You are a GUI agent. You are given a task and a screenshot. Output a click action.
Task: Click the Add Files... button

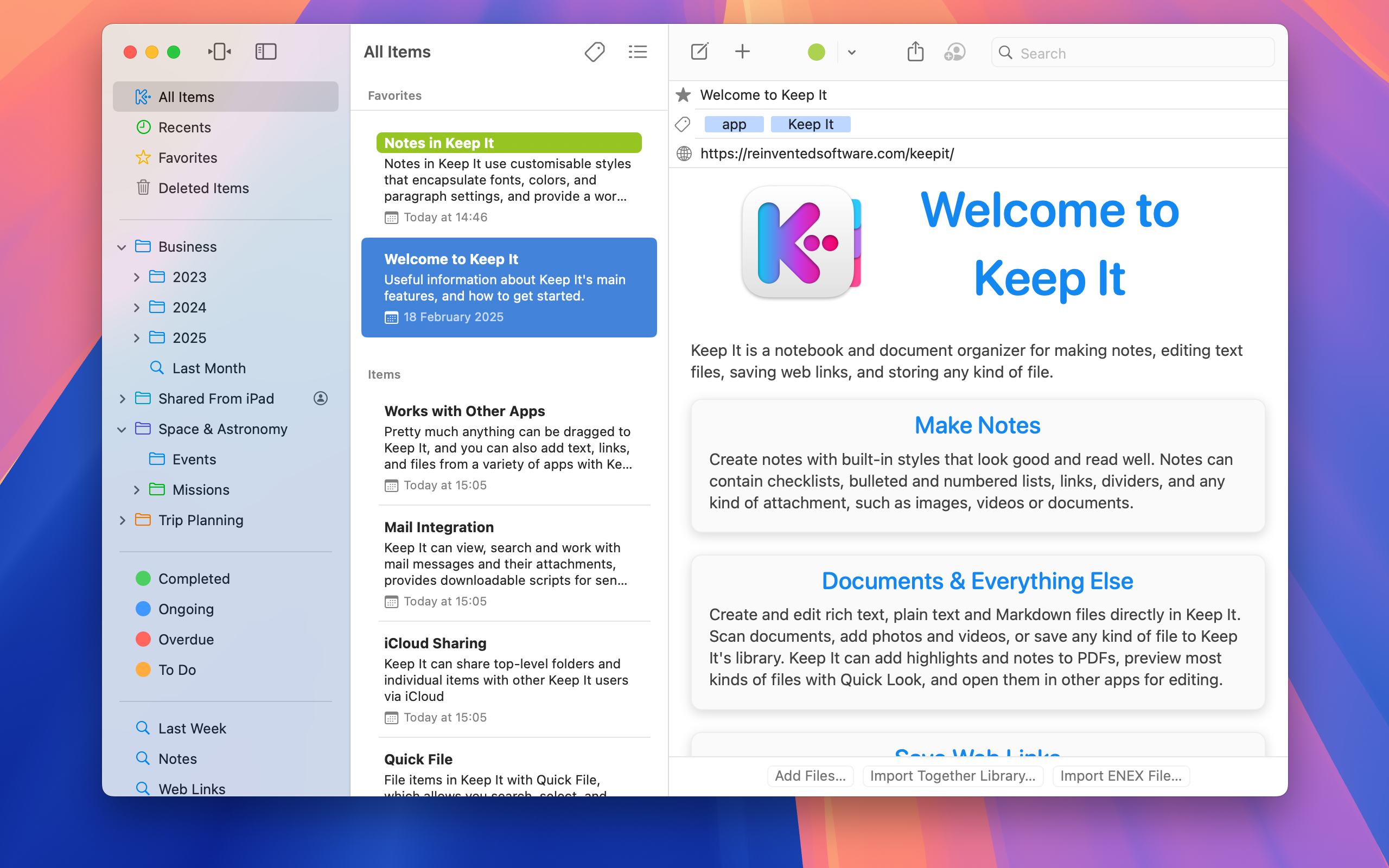tap(810, 776)
